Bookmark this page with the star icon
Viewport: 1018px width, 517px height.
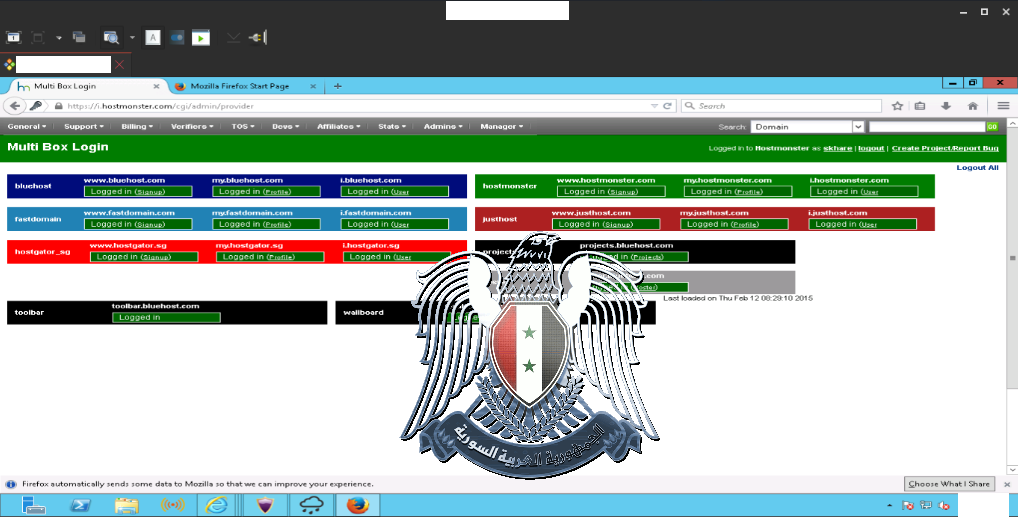897,106
